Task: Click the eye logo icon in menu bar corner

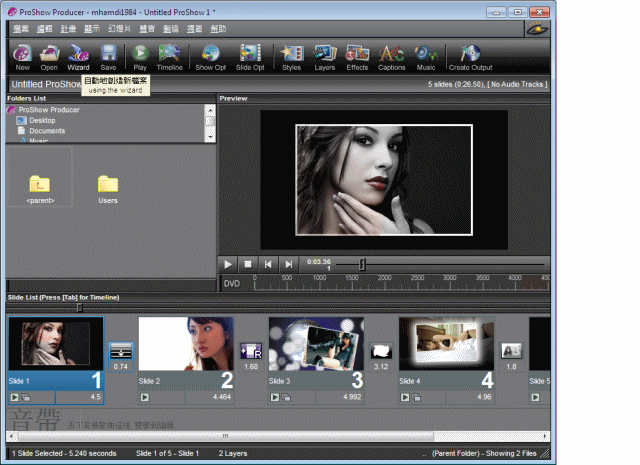Action: [537, 29]
